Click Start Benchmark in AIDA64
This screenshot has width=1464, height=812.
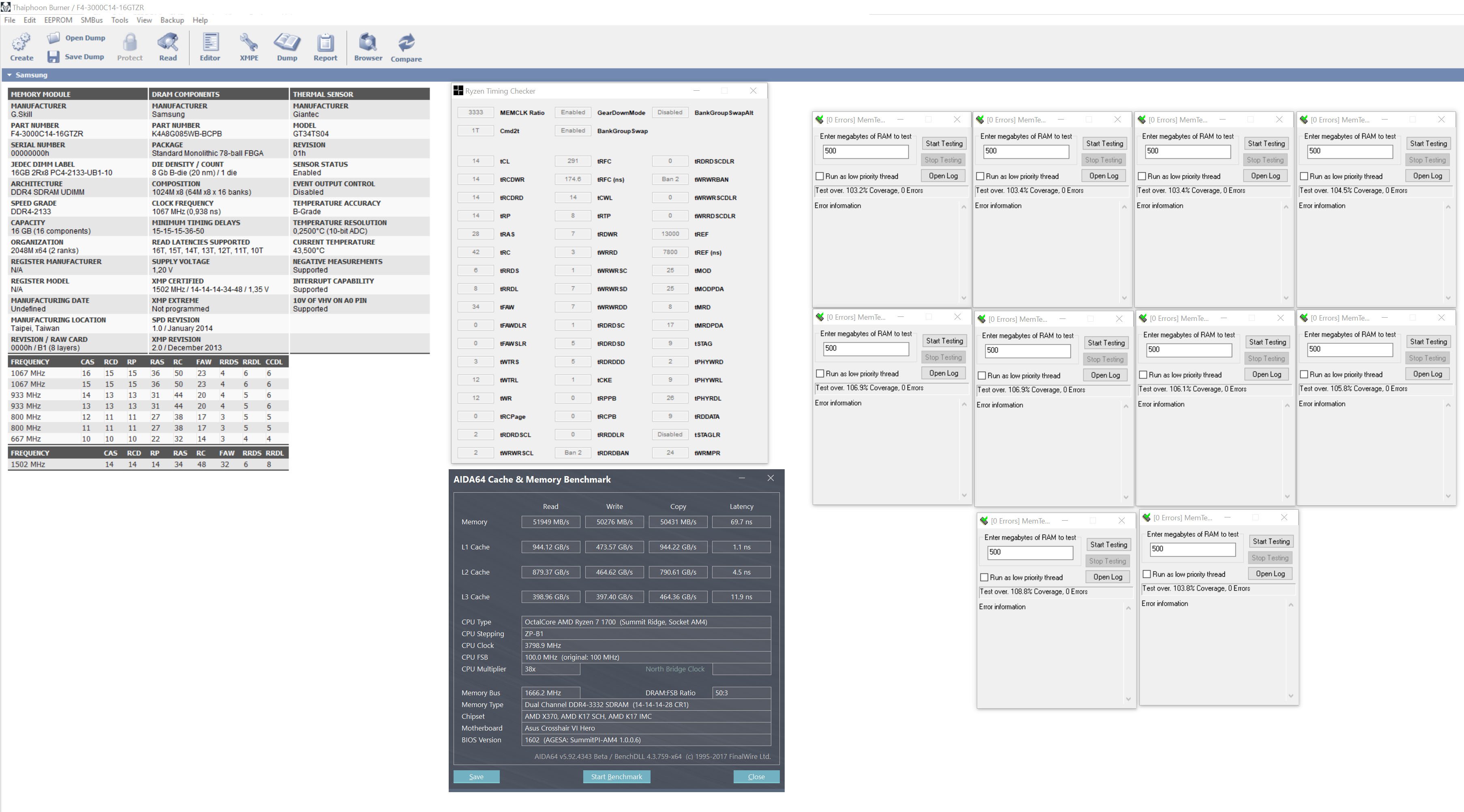(616, 777)
